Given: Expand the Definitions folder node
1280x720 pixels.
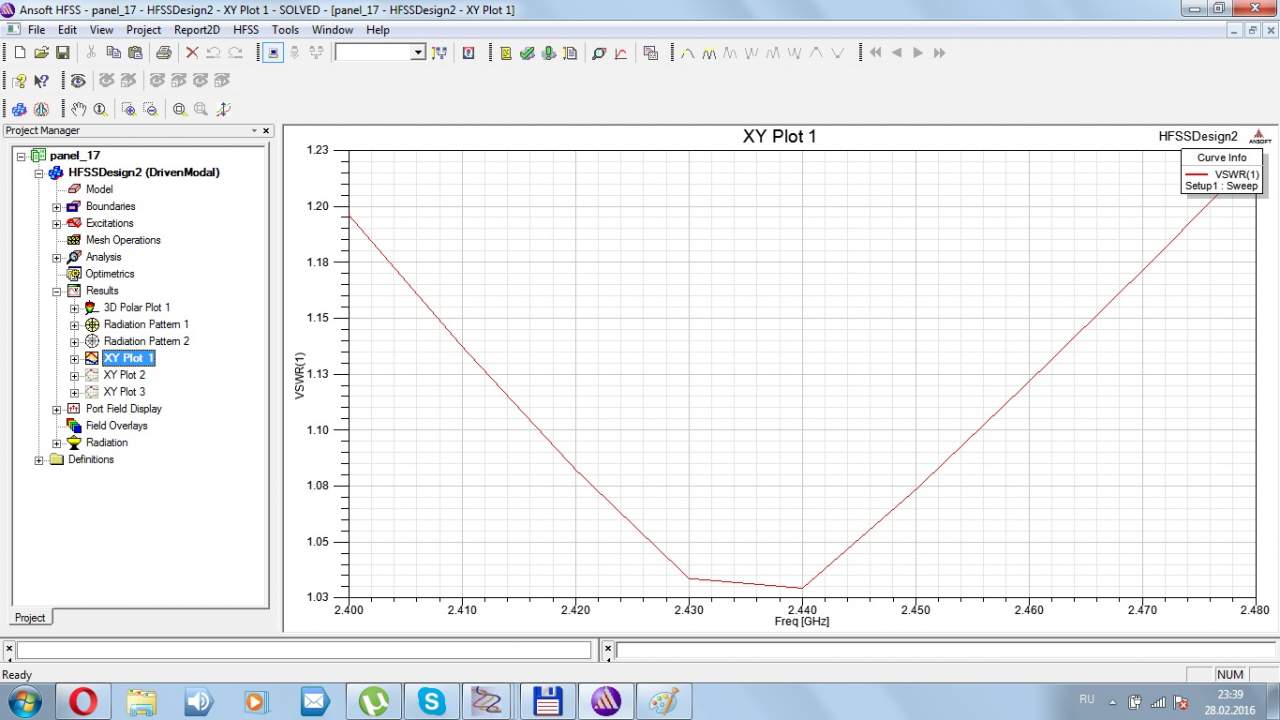Looking at the screenshot, I should (x=39, y=460).
